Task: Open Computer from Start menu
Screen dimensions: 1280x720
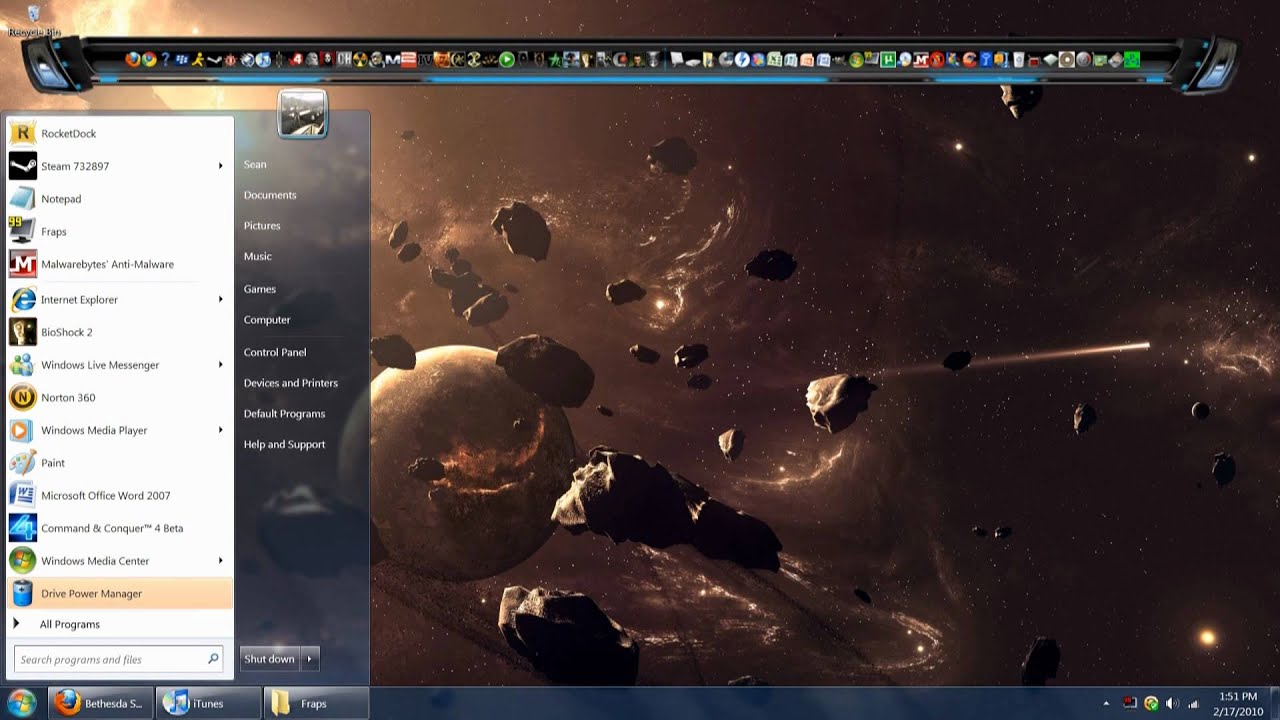Action: tap(267, 320)
